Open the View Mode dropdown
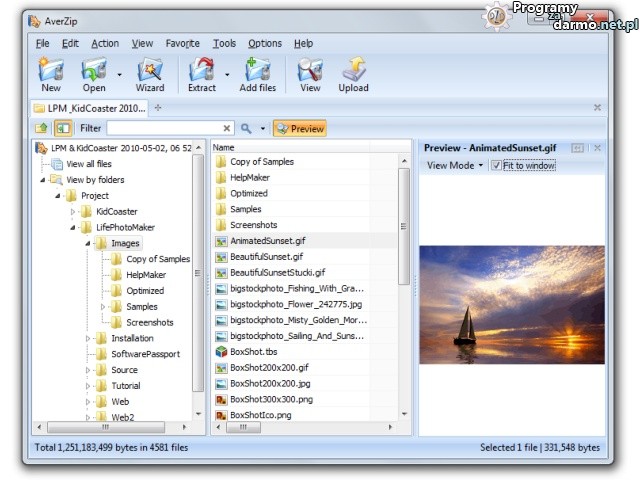The height and width of the screenshot is (480, 640). (x=455, y=165)
